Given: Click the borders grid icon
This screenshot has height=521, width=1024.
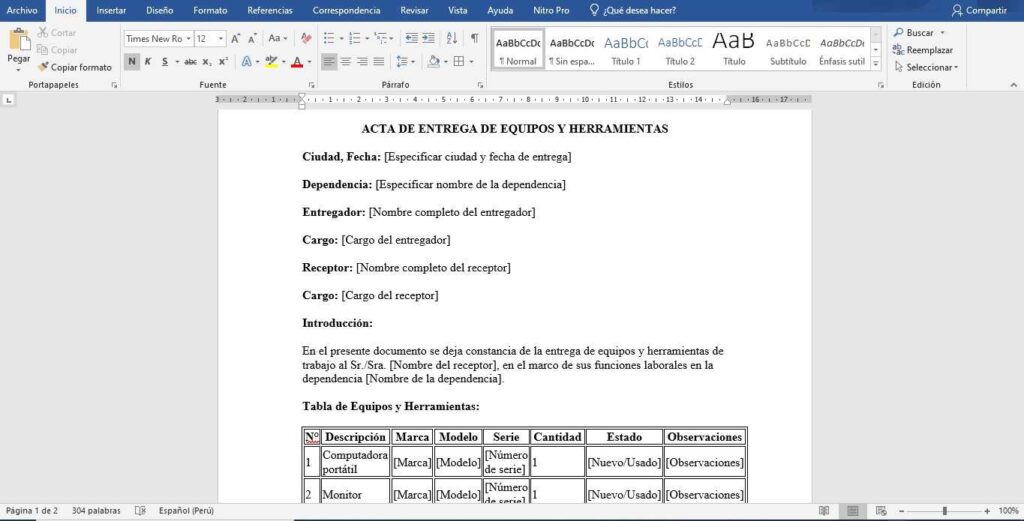Looking at the screenshot, I should [459, 61].
